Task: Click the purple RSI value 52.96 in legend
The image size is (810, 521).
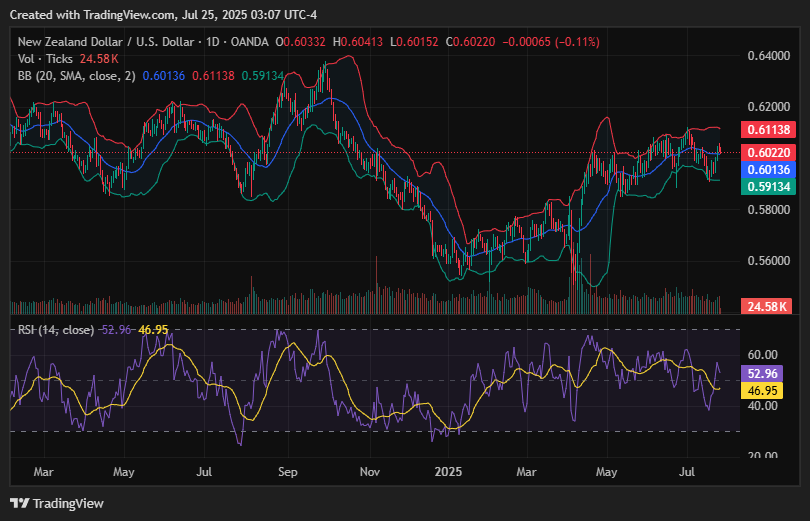Action: pyautogui.click(x=116, y=329)
